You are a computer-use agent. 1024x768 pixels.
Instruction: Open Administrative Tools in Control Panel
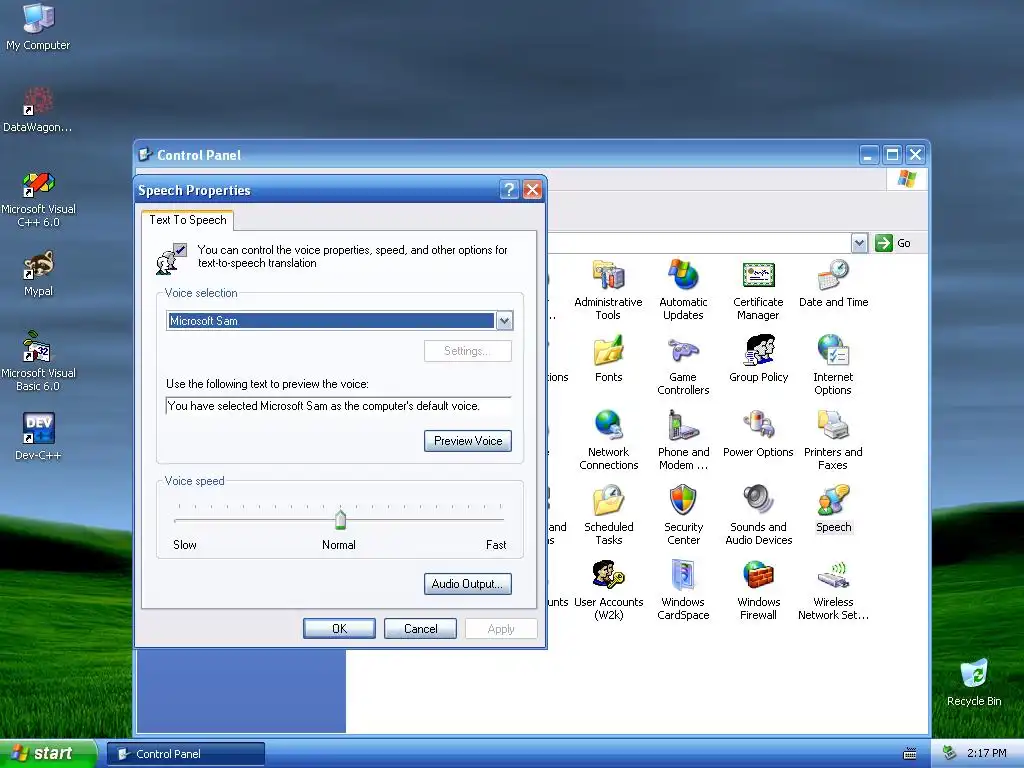click(608, 289)
